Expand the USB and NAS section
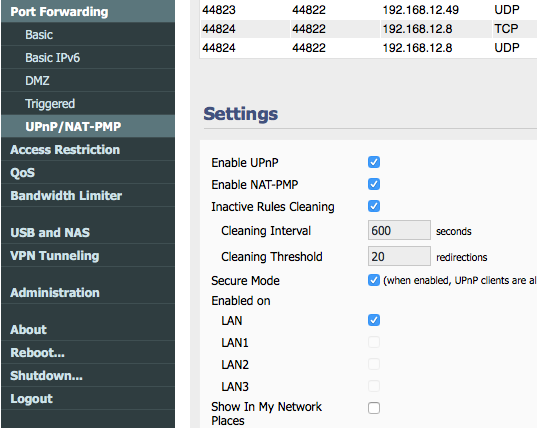Viewport: 537px width, 428px height. point(50,232)
